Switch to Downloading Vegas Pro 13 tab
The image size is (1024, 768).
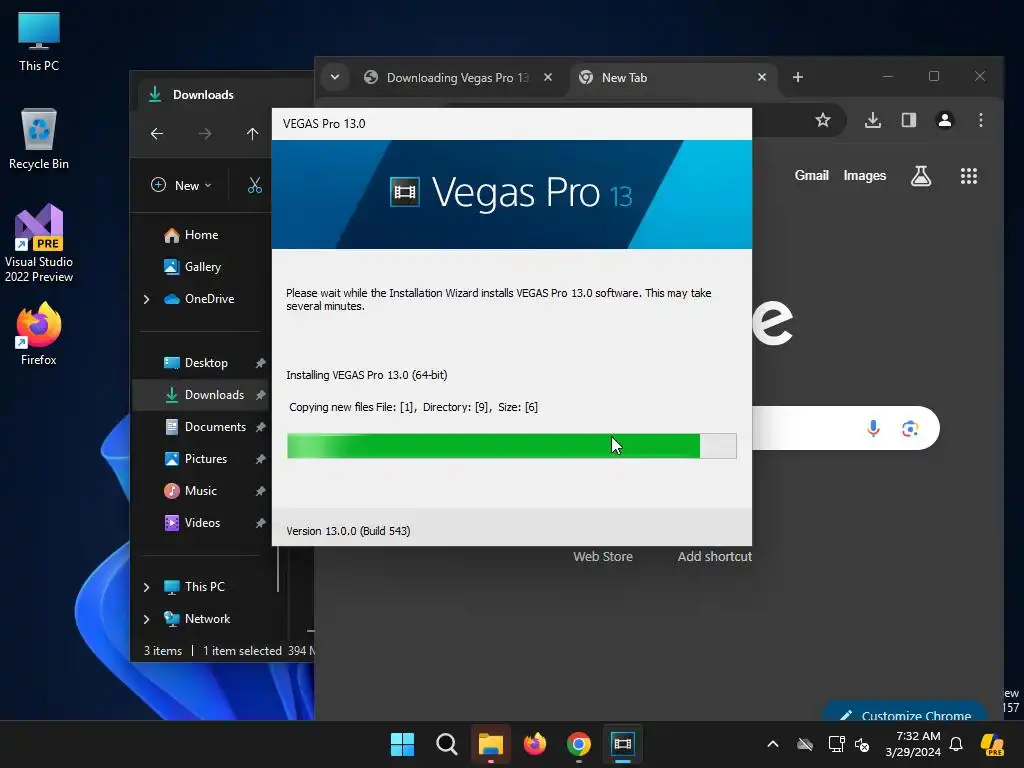tap(457, 78)
